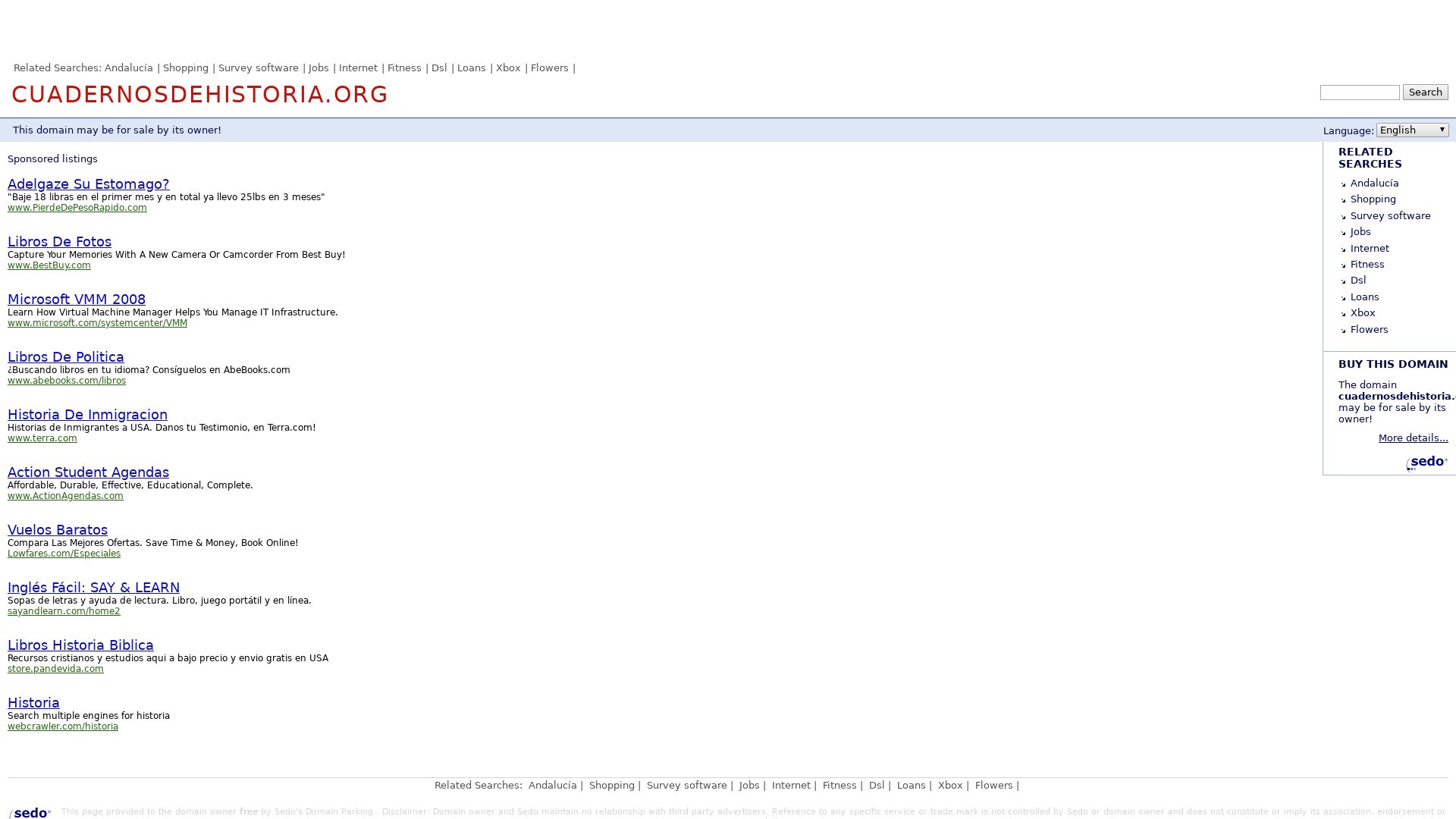Click the arrow icon next to Xbox

(1343, 314)
